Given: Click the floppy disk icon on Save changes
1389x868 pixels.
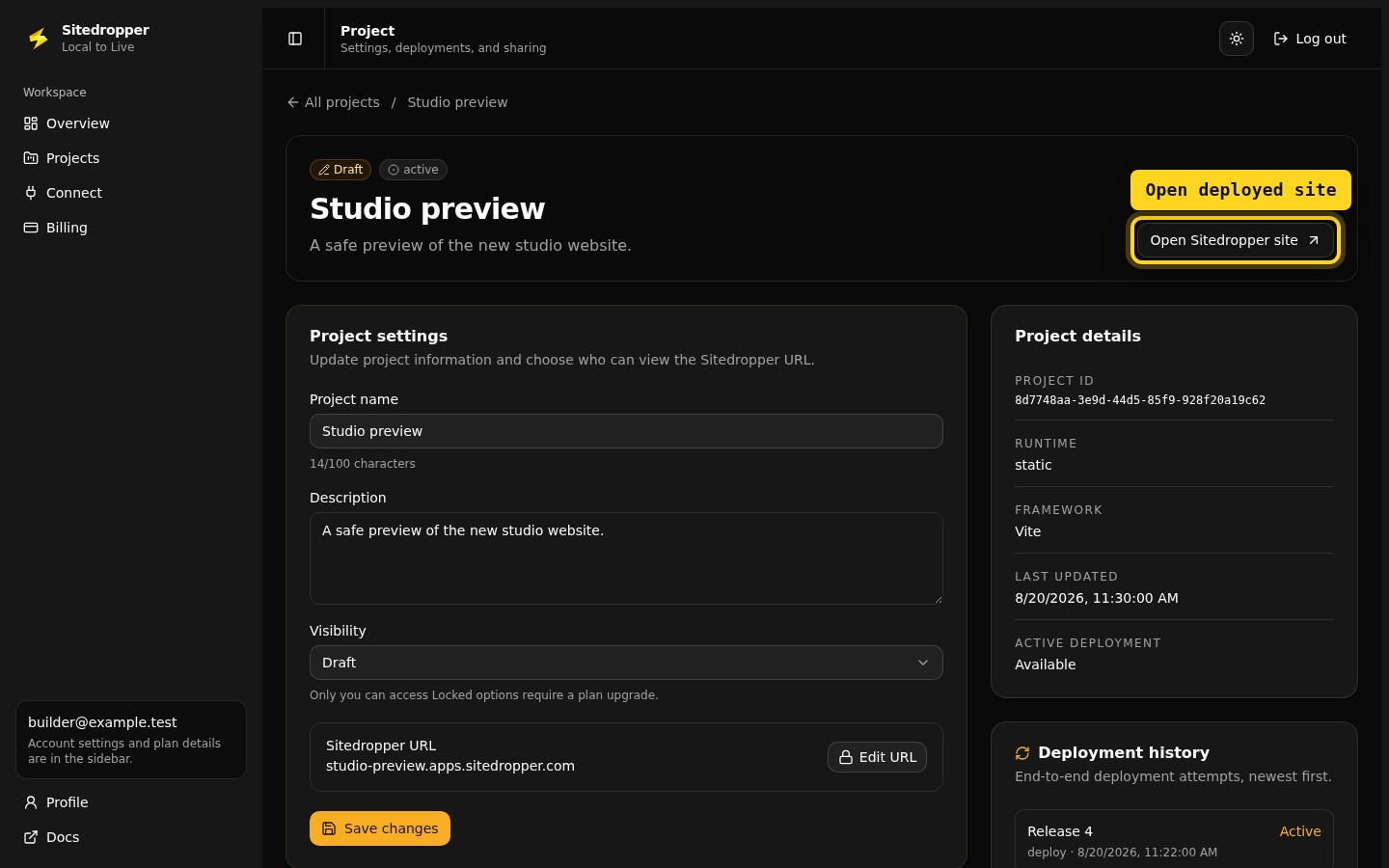Looking at the screenshot, I should (x=329, y=828).
